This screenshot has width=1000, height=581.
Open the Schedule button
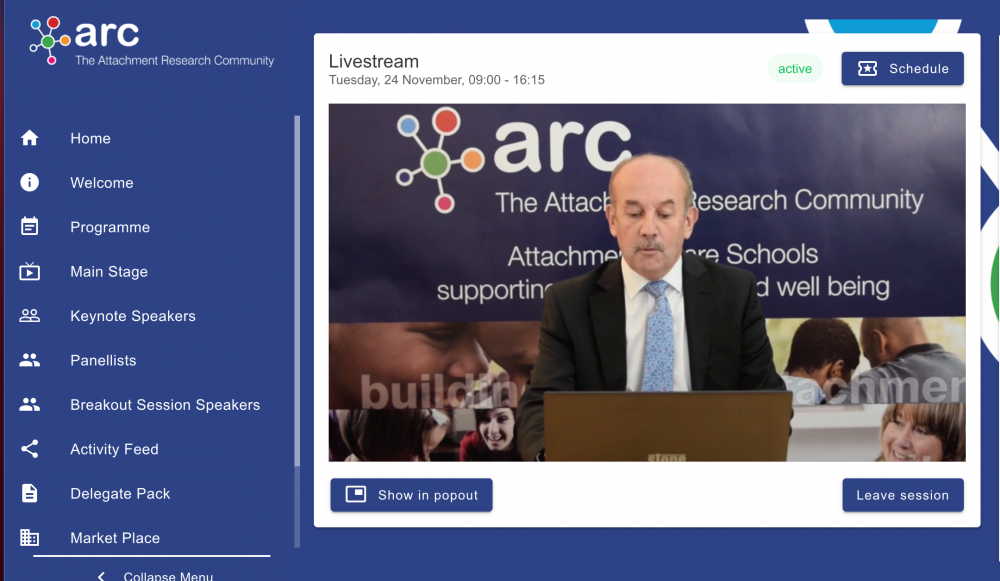tap(902, 69)
